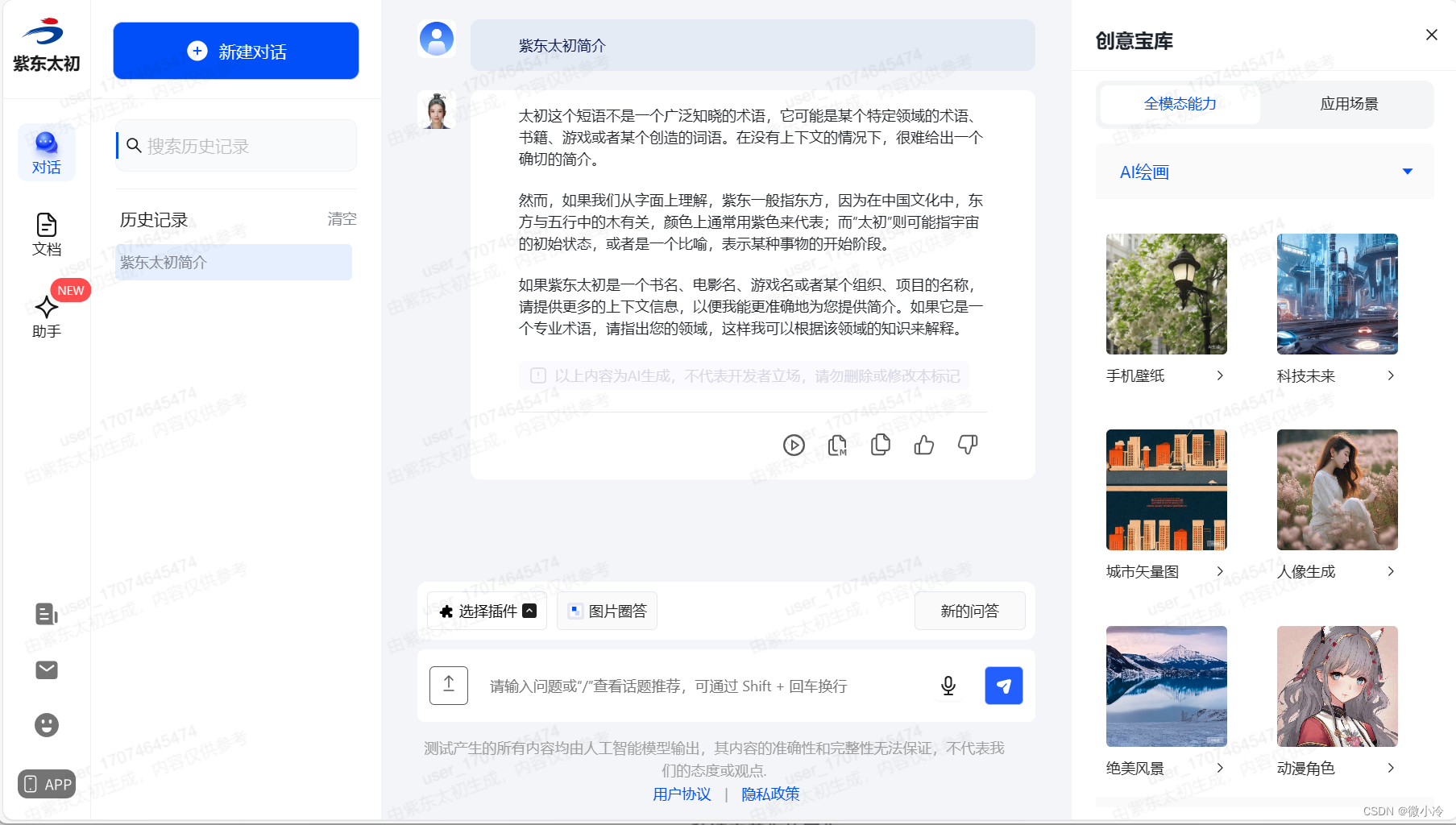Expand the AI绘画 dropdown
Viewport: 1456px width, 825px height.
click(1265, 172)
